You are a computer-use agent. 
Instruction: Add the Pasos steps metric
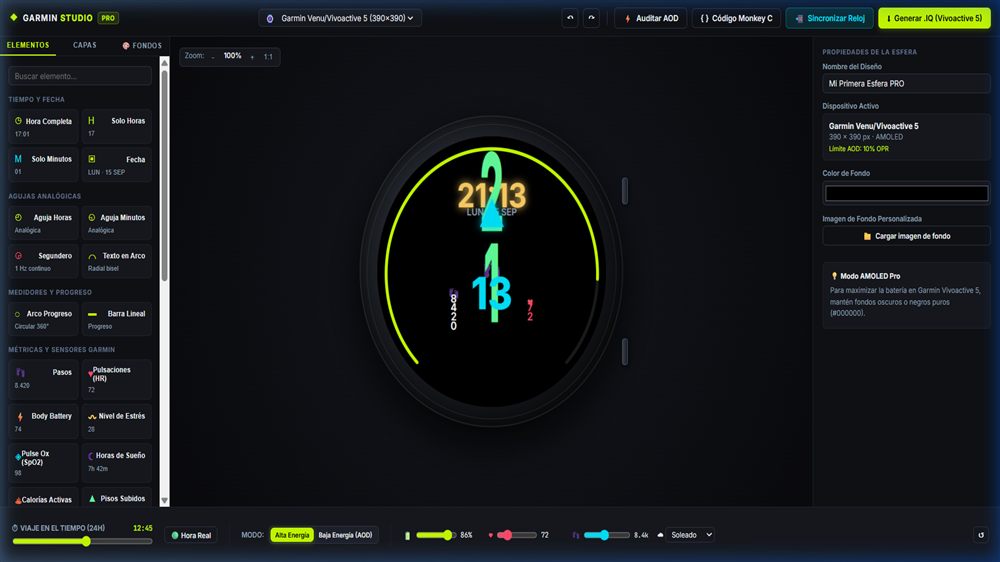pos(43,379)
